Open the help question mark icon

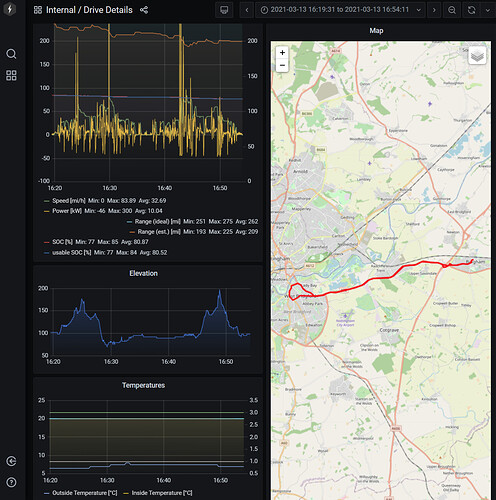coord(11,482)
